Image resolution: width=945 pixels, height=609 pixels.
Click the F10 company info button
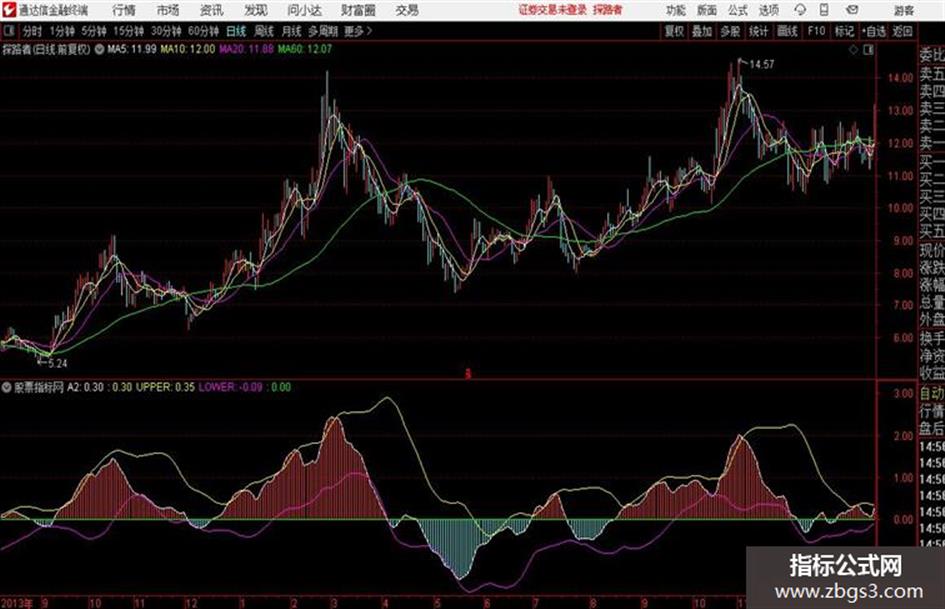point(816,31)
